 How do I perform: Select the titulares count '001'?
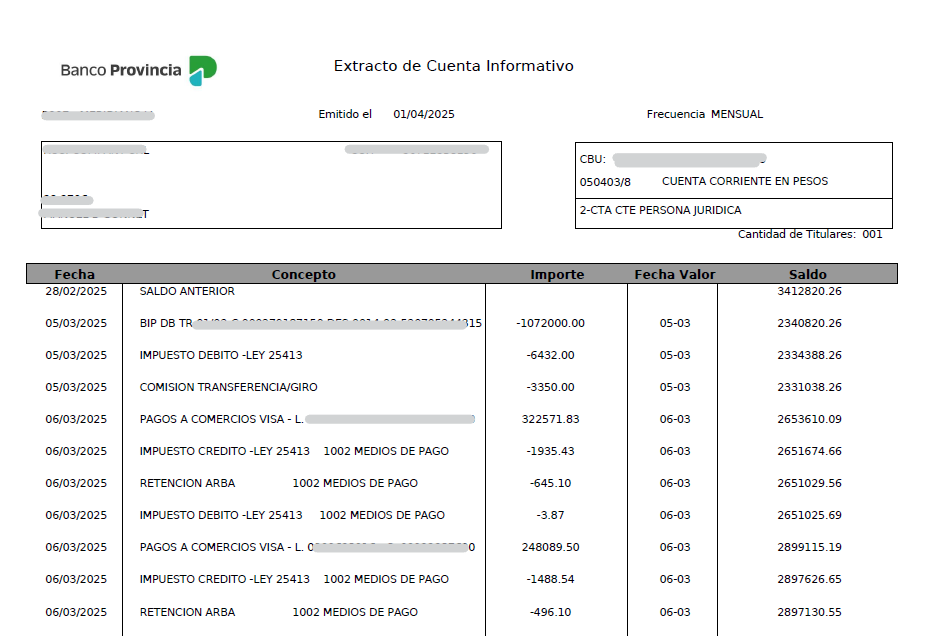tap(872, 234)
